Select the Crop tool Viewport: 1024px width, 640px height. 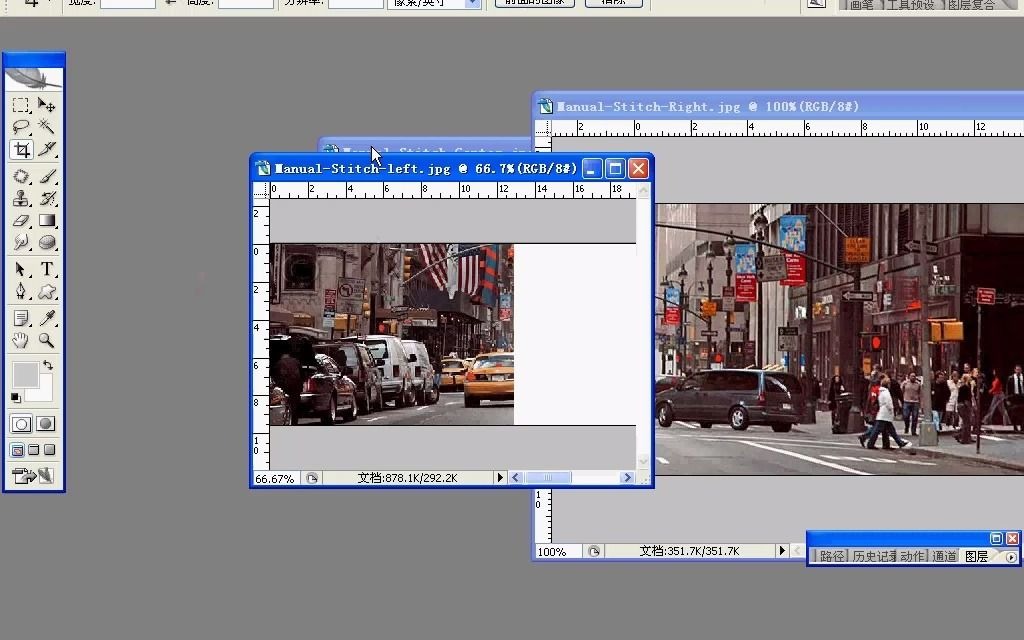click(x=20, y=150)
